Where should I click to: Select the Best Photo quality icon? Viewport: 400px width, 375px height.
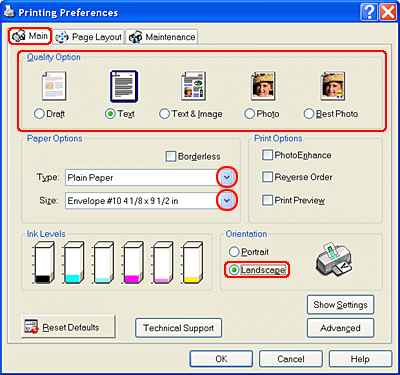[333, 86]
